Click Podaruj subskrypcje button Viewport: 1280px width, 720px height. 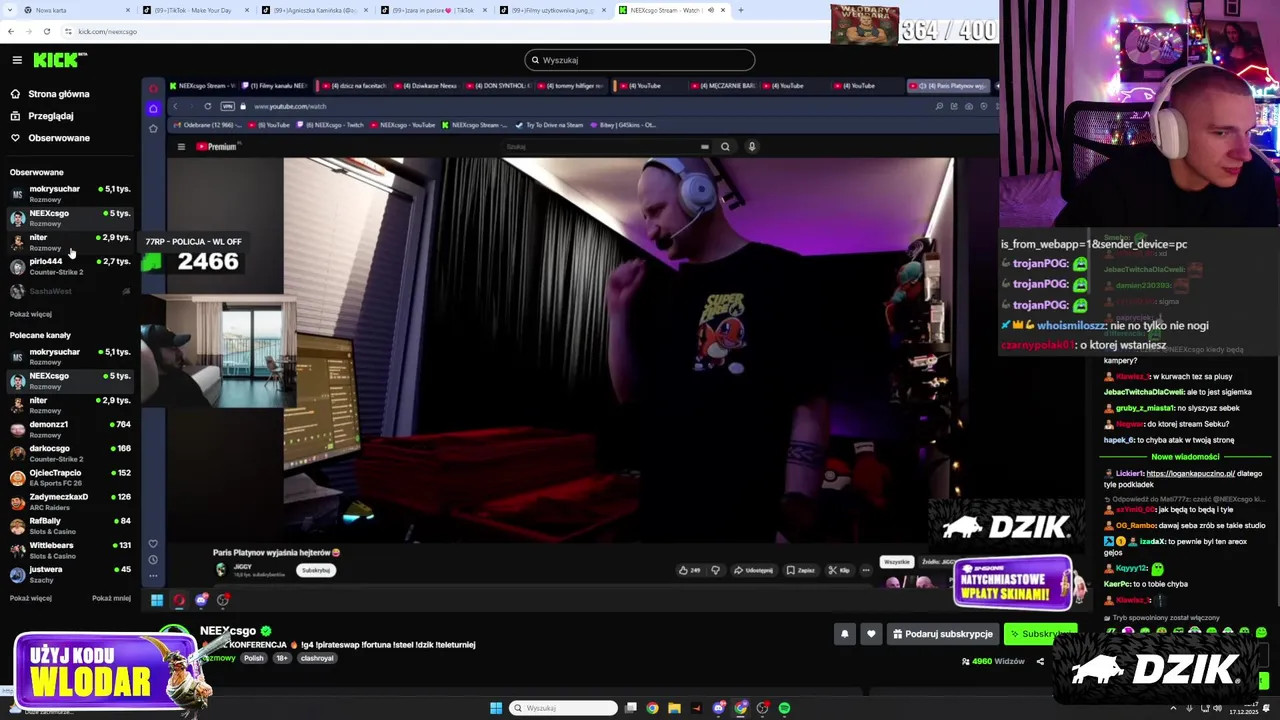click(943, 634)
